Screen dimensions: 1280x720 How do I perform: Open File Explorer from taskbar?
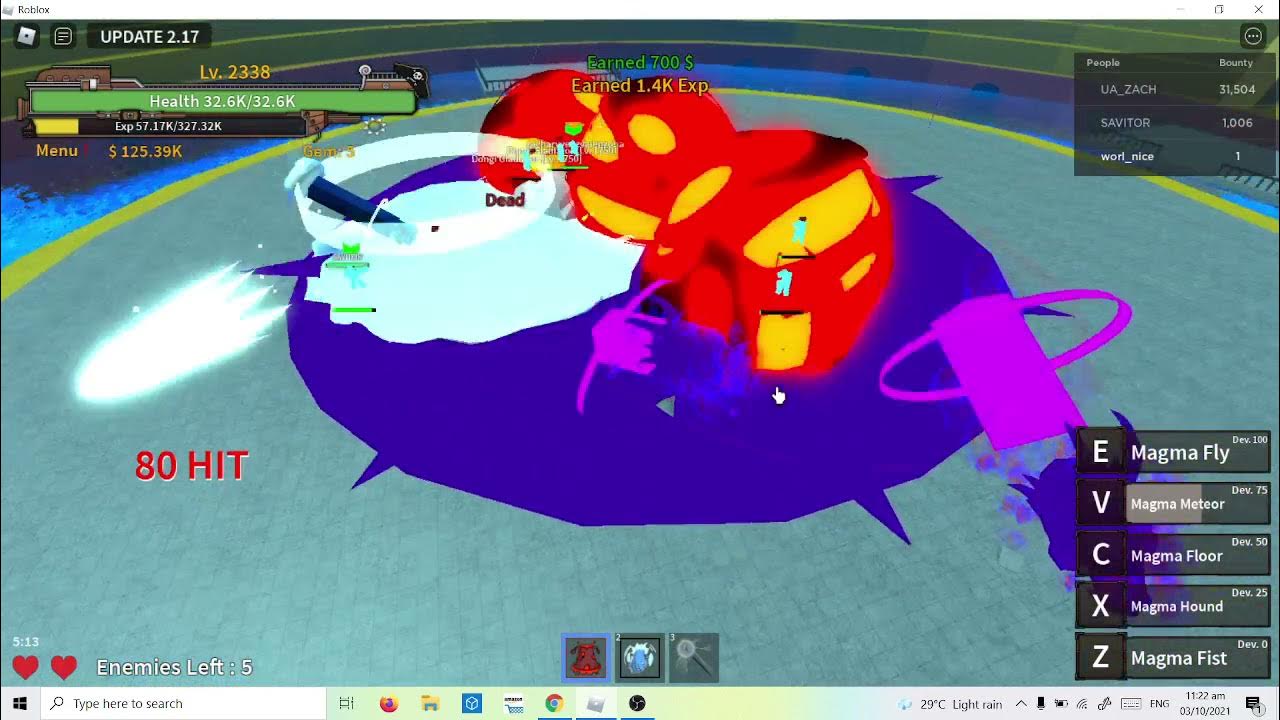click(430, 703)
